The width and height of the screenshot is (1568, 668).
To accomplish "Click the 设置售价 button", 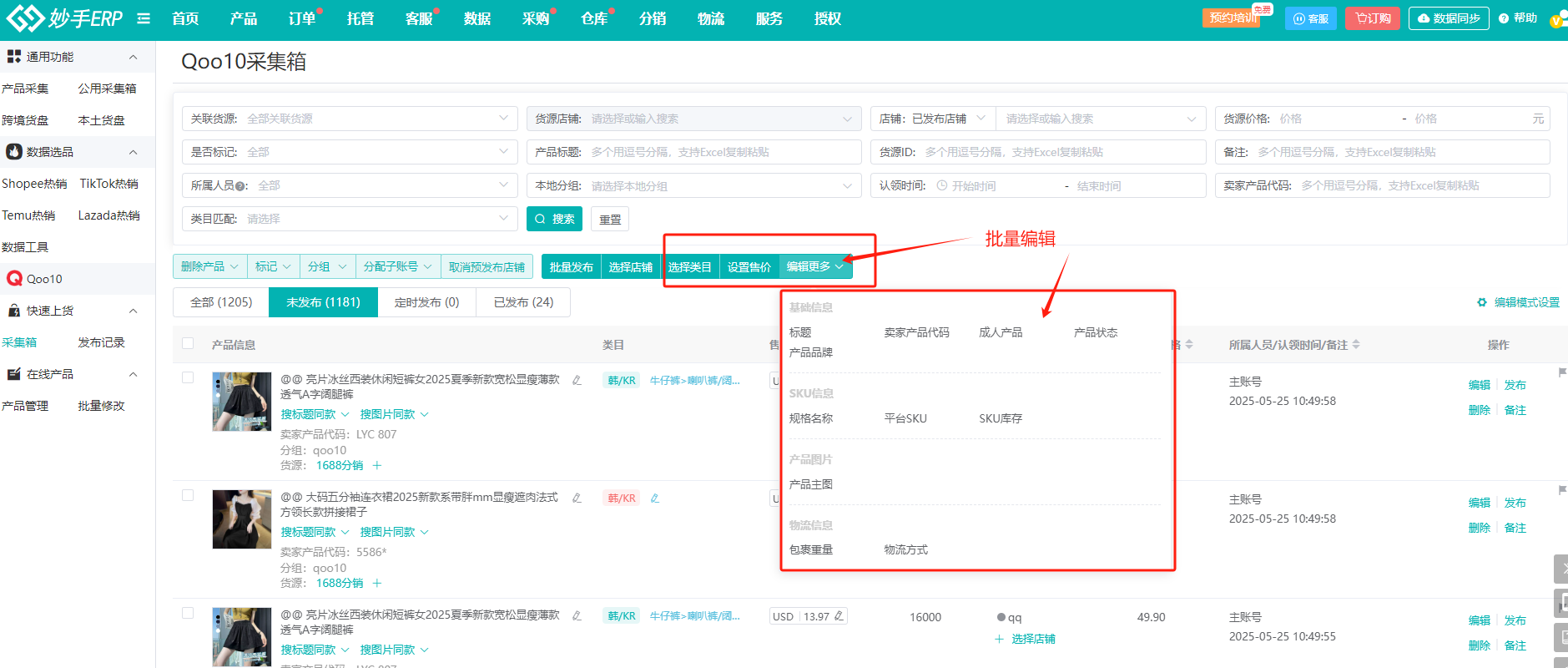I will point(749,266).
